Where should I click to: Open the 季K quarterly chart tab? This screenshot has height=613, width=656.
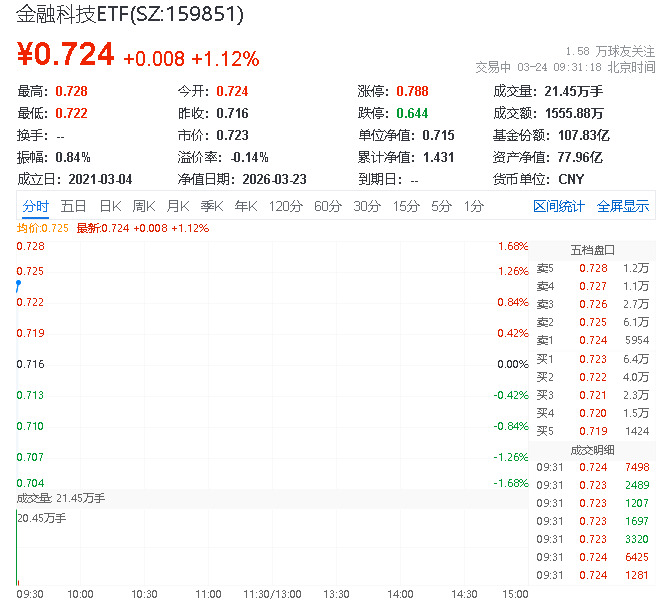pyautogui.click(x=211, y=206)
